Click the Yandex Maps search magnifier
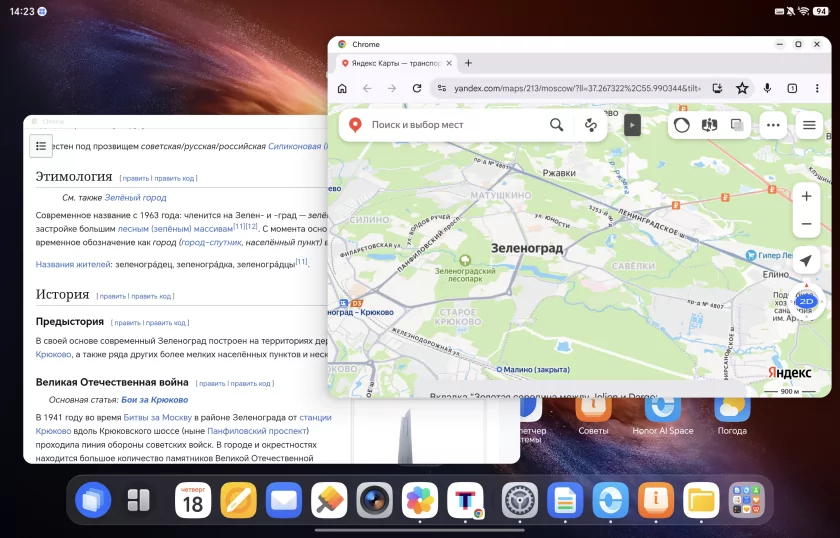 [x=557, y=125]
